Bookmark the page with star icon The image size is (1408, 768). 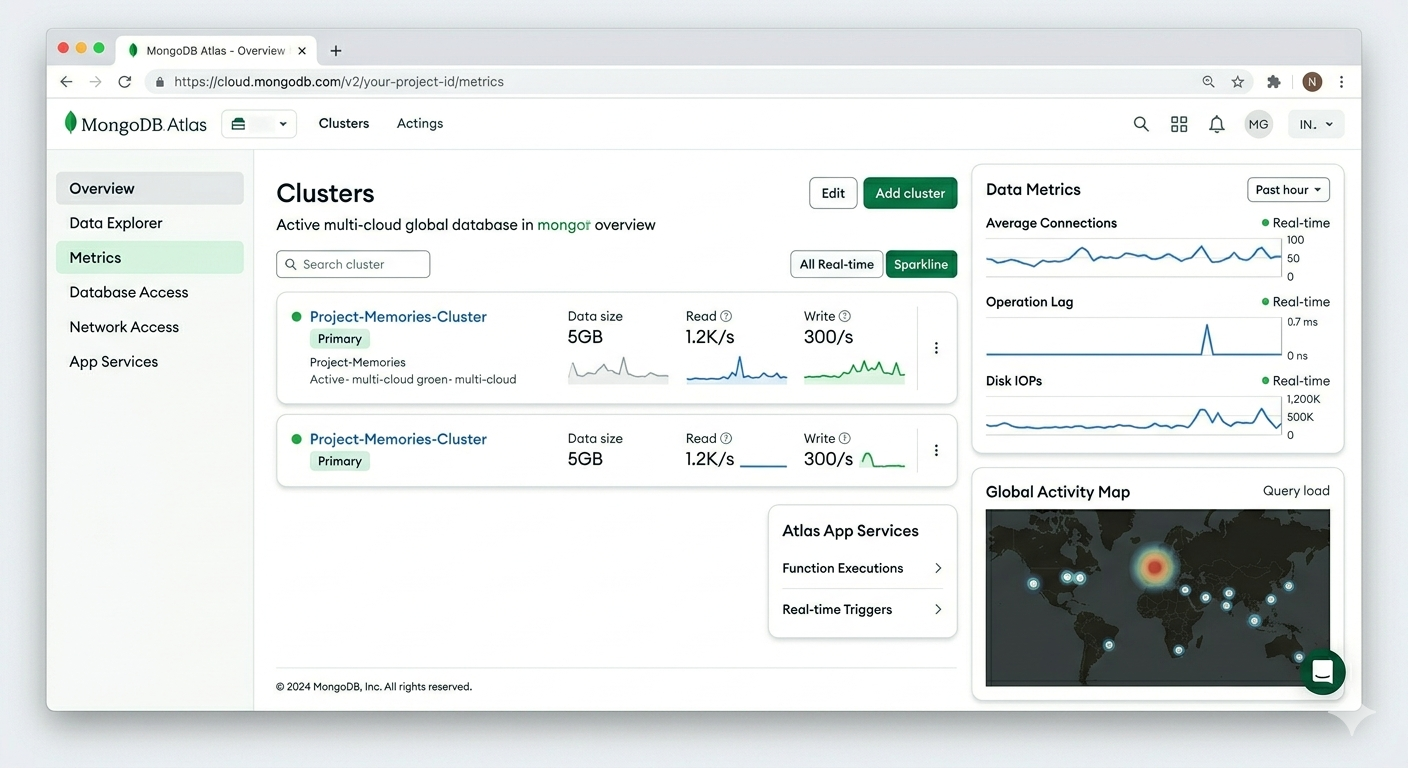[1238, 82]
